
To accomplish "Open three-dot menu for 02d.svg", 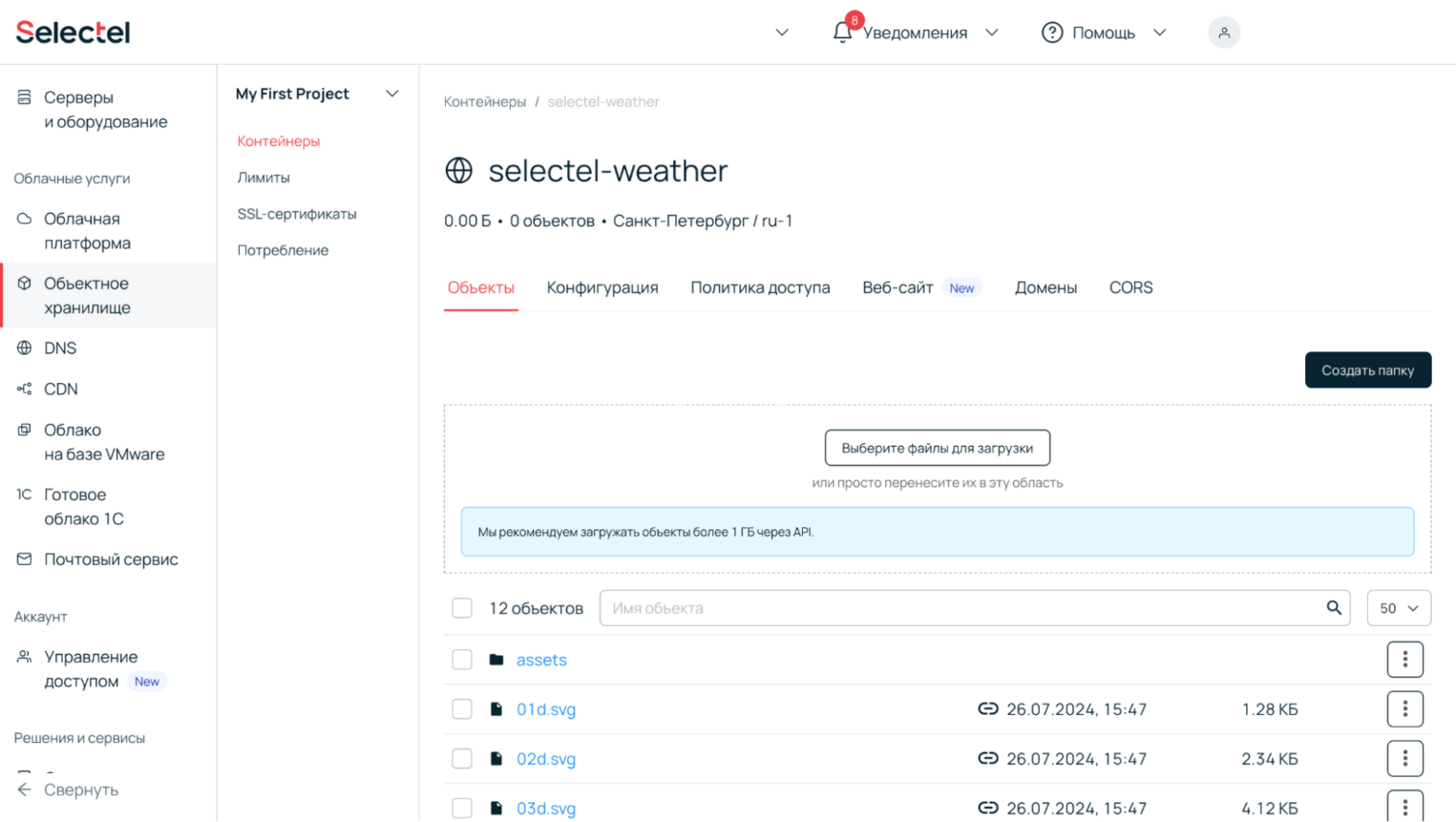I will pos(1404,759).
